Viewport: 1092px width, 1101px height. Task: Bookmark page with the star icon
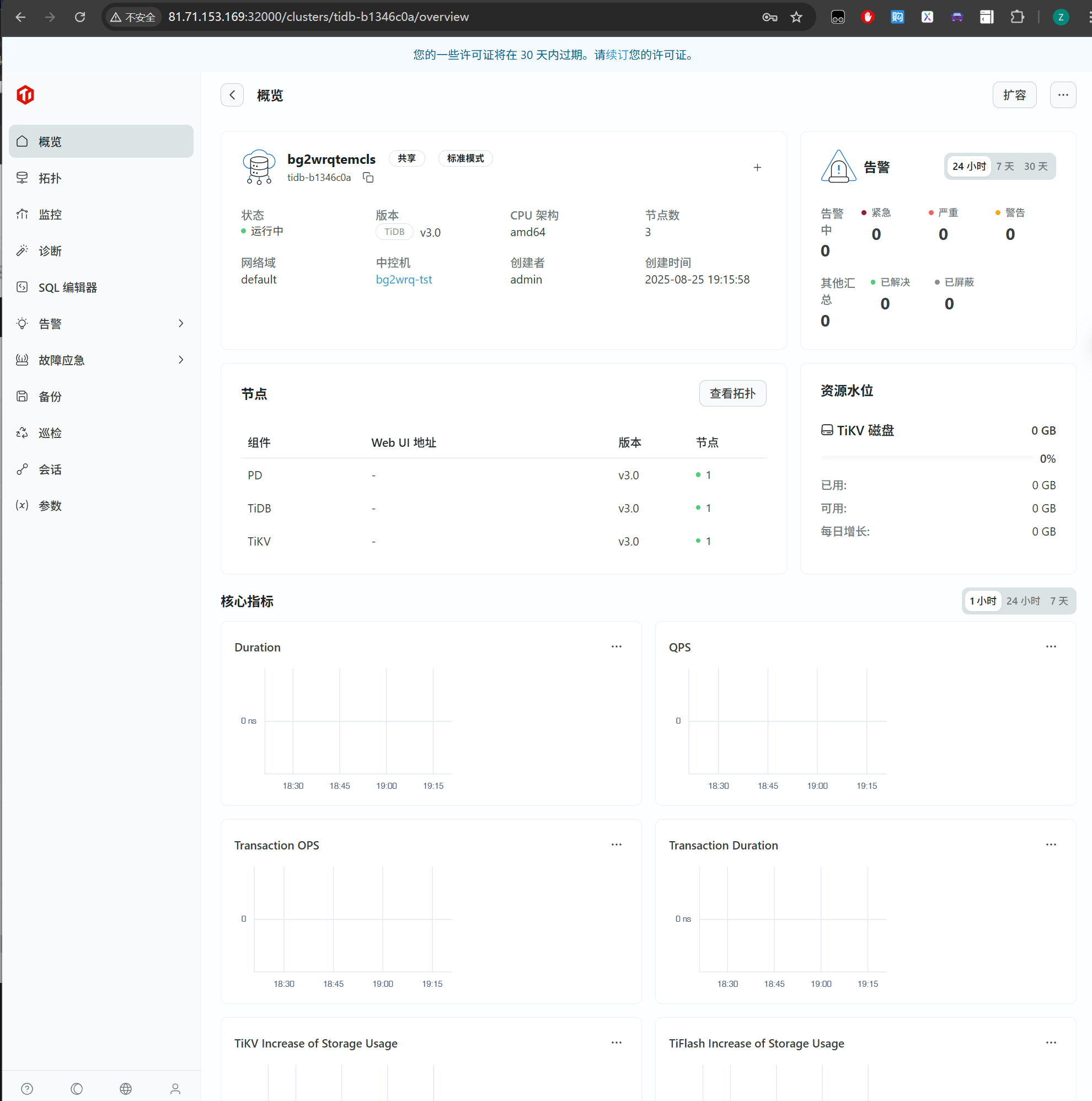tap(796, 17)
